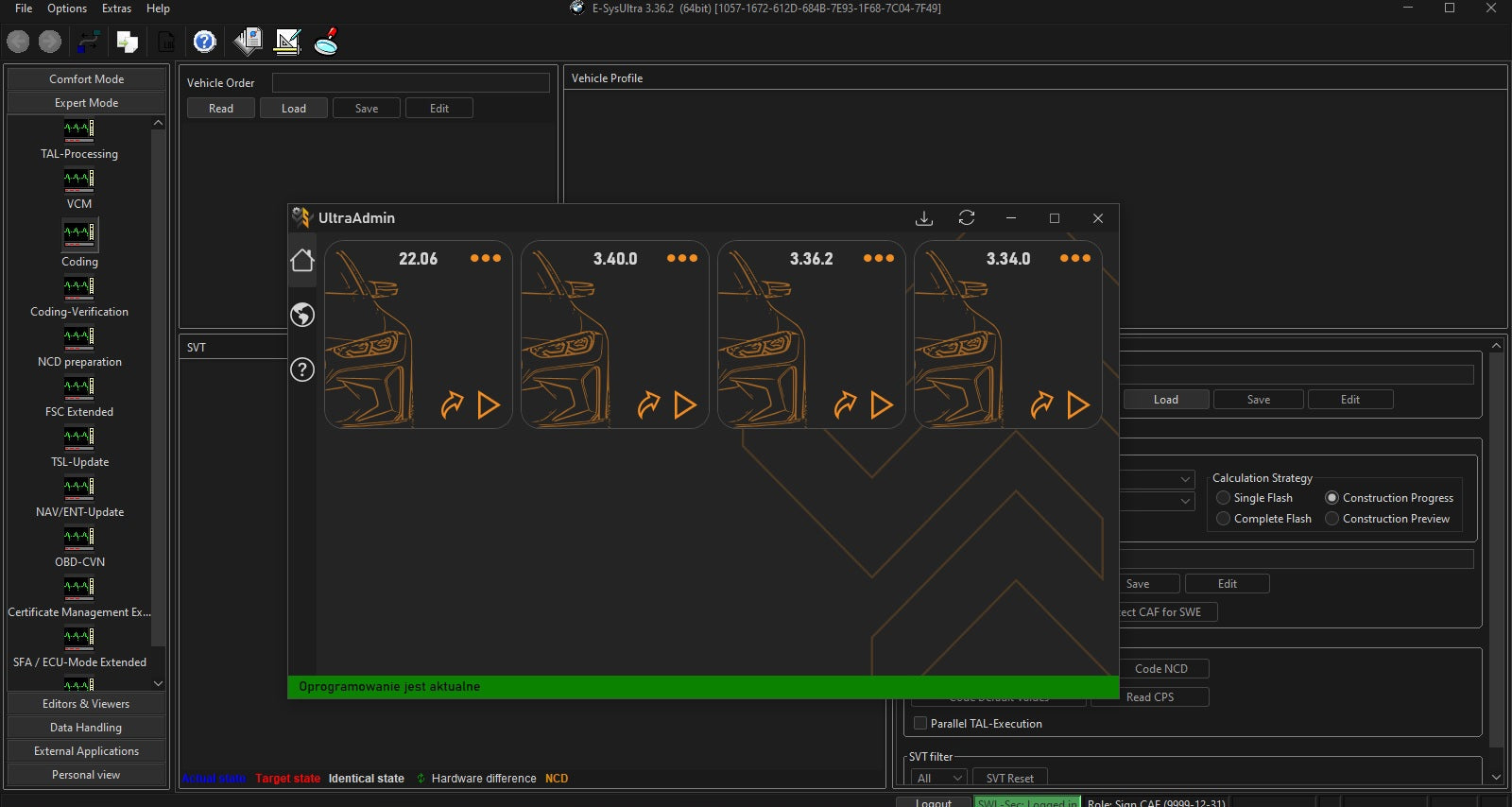Launch version 3.34.0 with play icon
The height and width of the screenshot is (807, 1512).
[x=1078, y=405]
